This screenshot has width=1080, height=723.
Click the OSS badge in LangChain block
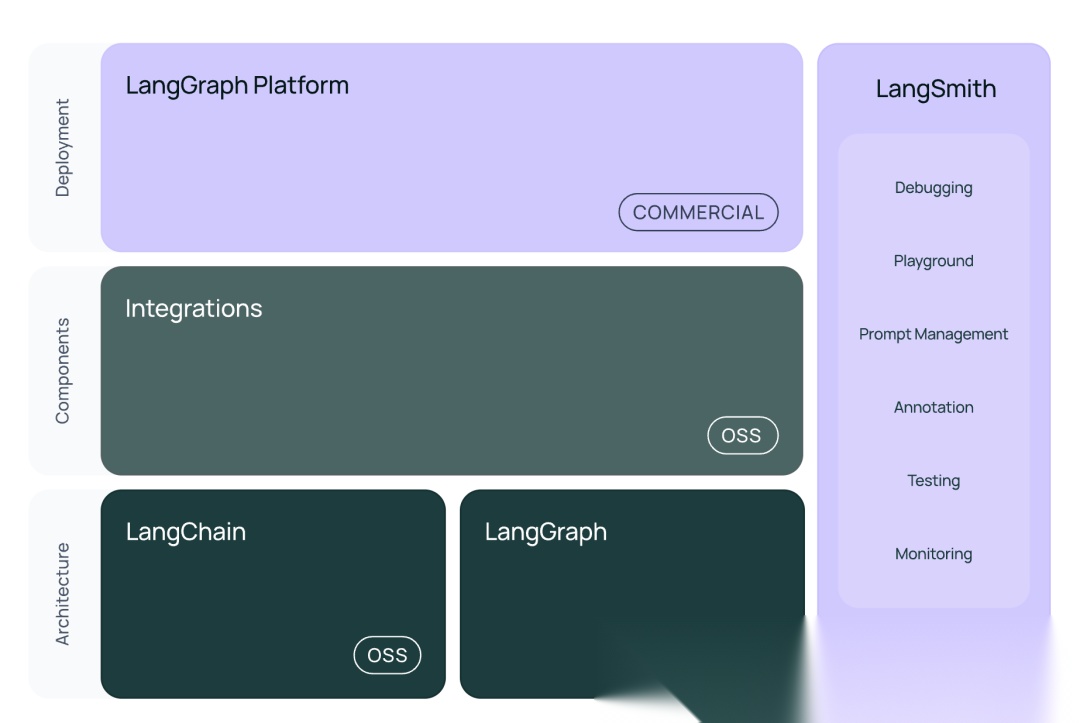(x=387, y=655)
